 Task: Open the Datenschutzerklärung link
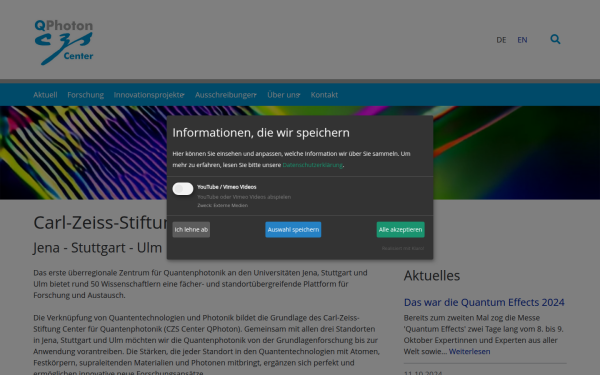[x=312, y=165]
